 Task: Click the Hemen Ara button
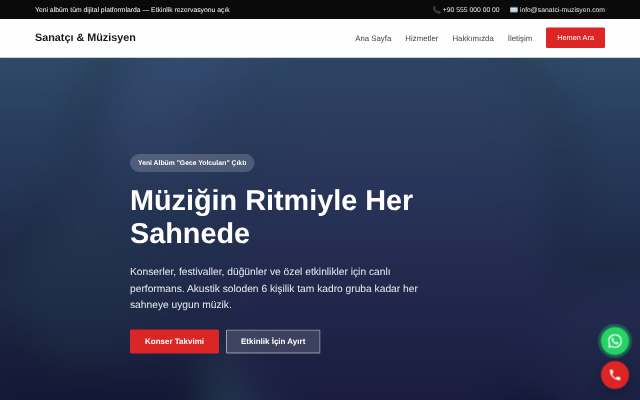pos(575,38)
